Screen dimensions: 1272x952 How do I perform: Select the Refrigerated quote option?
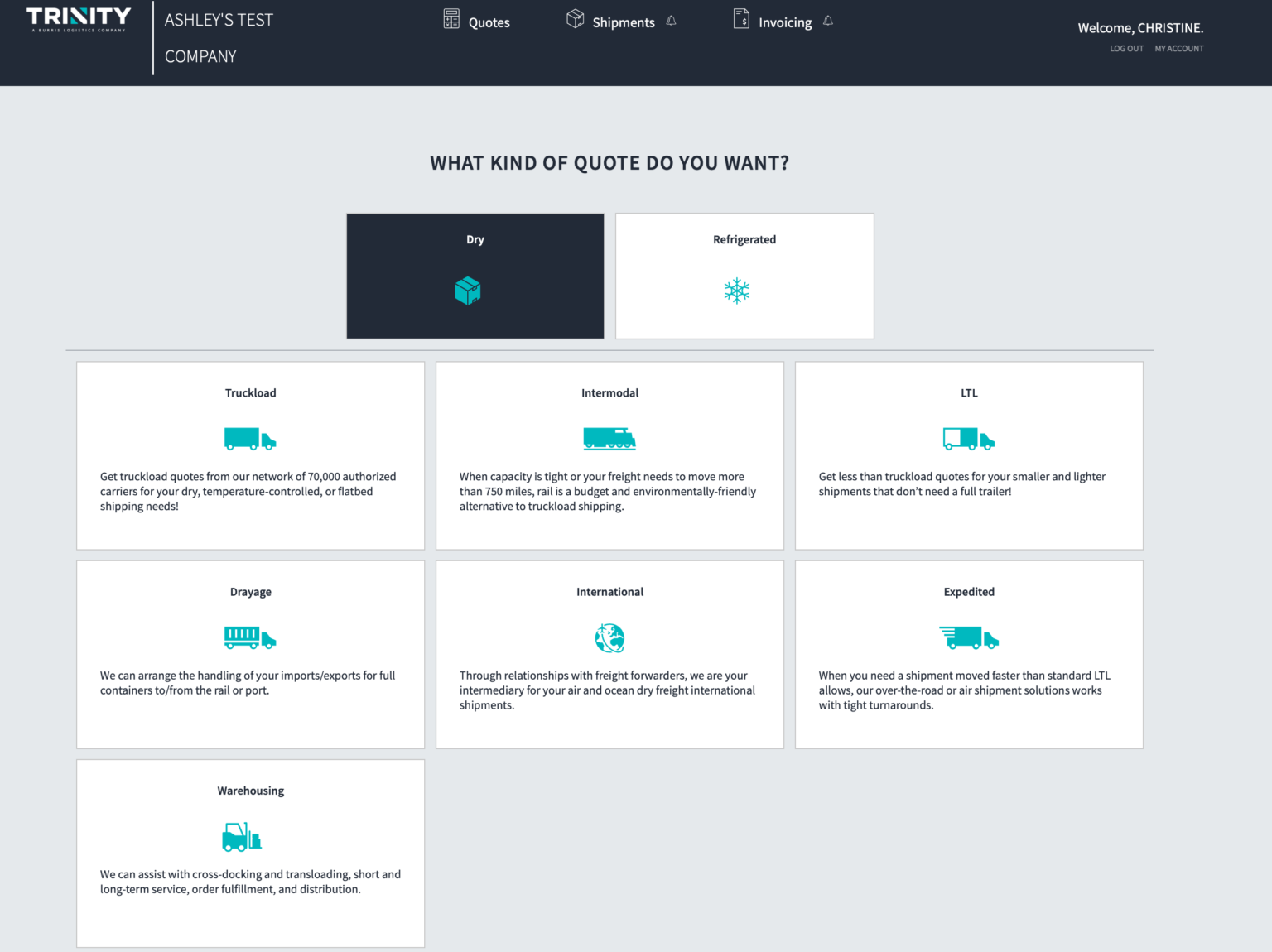(x=744, y=276)
